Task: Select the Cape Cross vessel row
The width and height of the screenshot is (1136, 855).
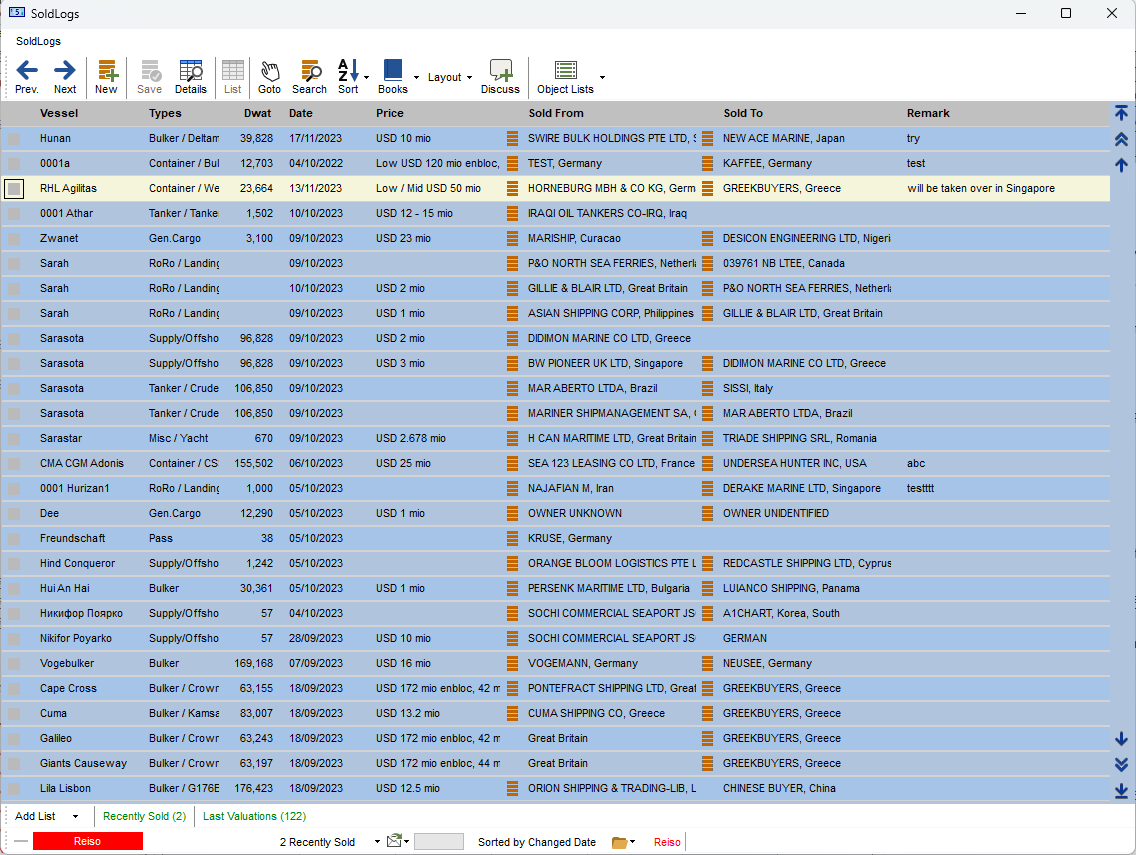Action: tap(555, 688)
